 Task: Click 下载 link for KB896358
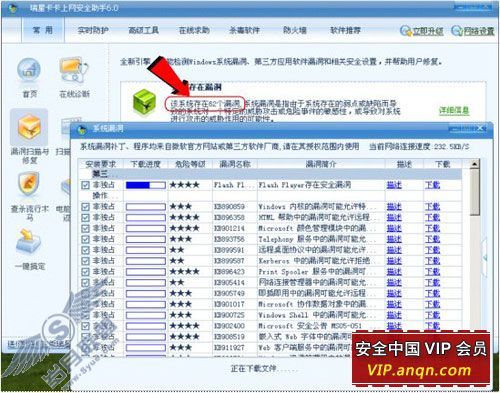tap(433, 218)
